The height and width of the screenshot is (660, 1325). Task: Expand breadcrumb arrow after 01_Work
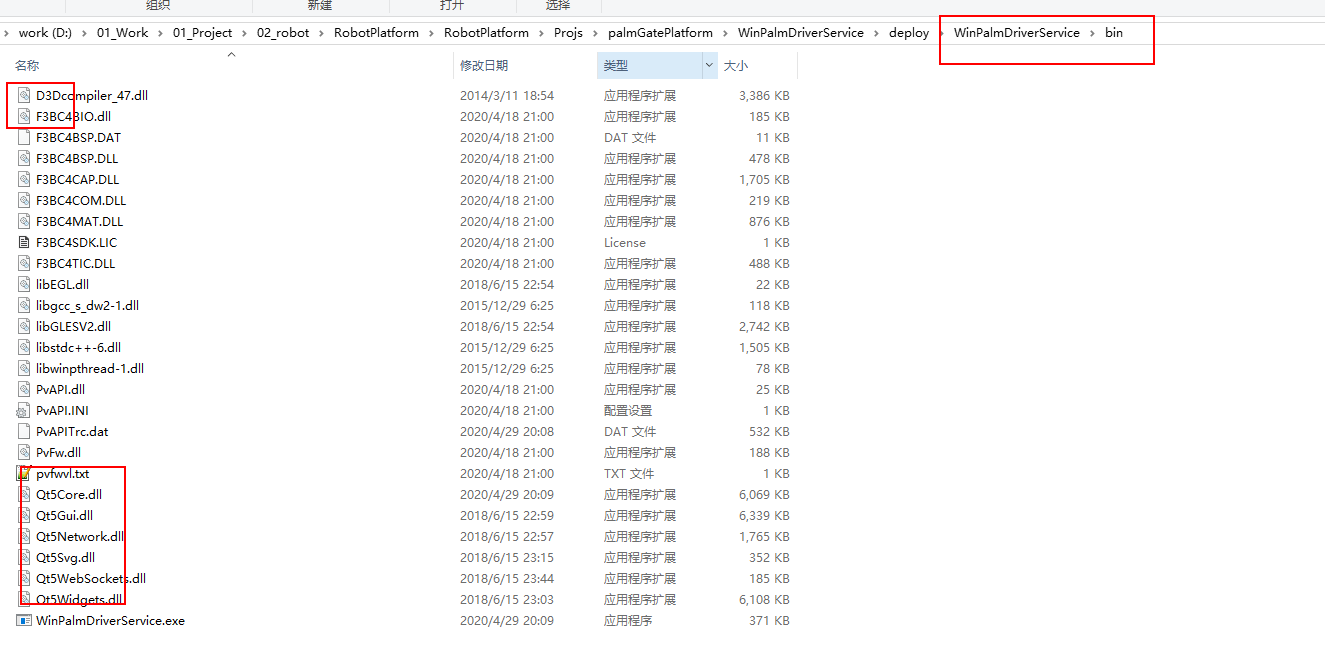[160, 33]
